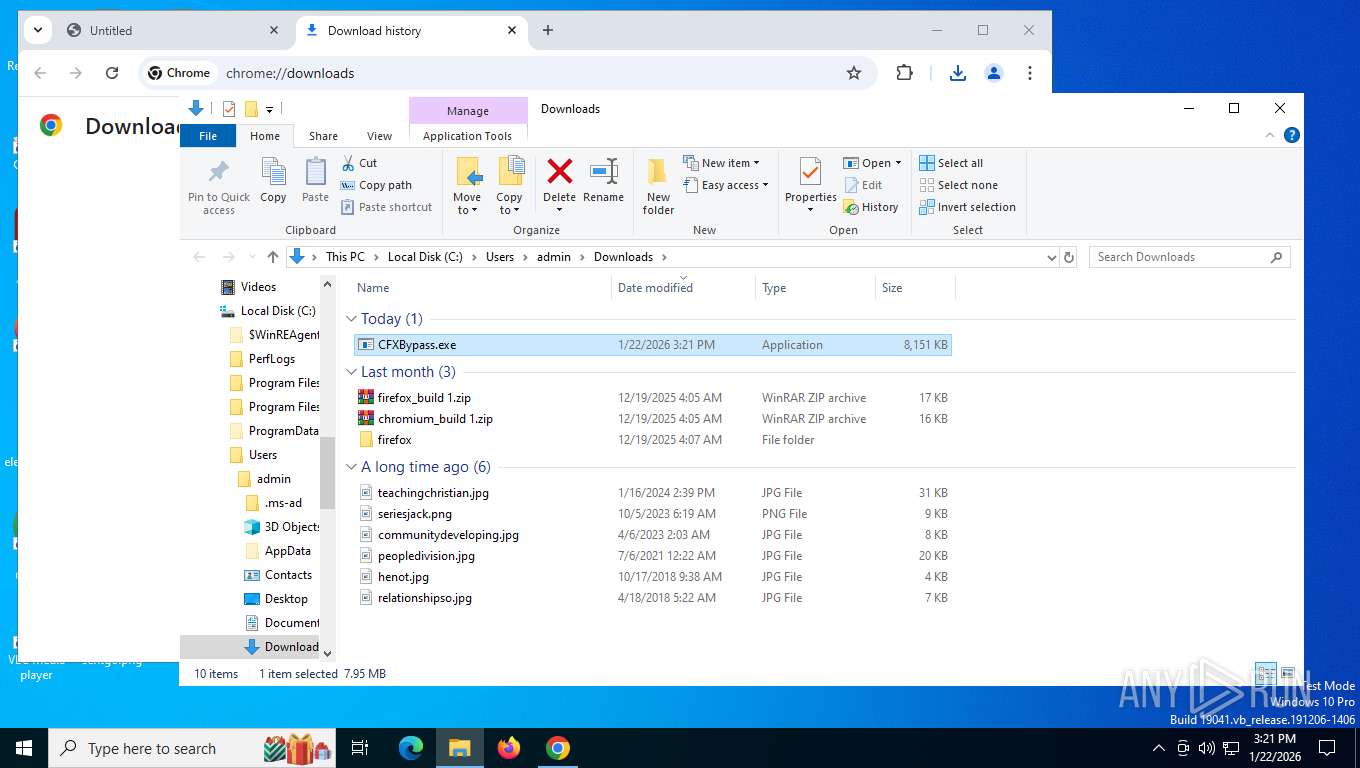The height and width of the screenshot is (768, 1360).
Task: Select CFXBypass.exe file
Action: coord(653,345)
